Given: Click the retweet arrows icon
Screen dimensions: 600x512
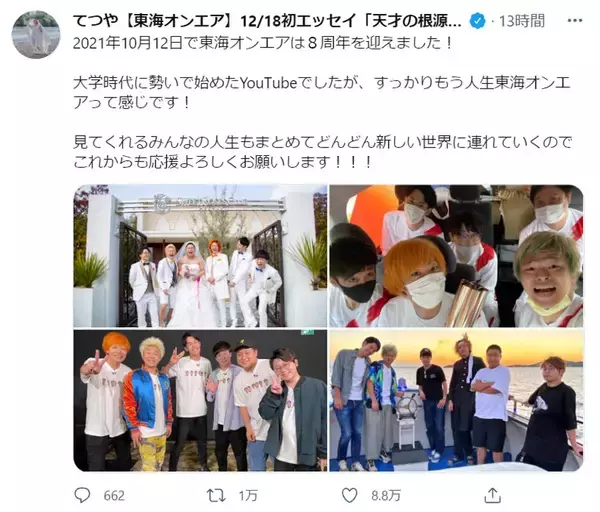Looking at the screenshot, I should pyautogui.click(x=216, y=496).
